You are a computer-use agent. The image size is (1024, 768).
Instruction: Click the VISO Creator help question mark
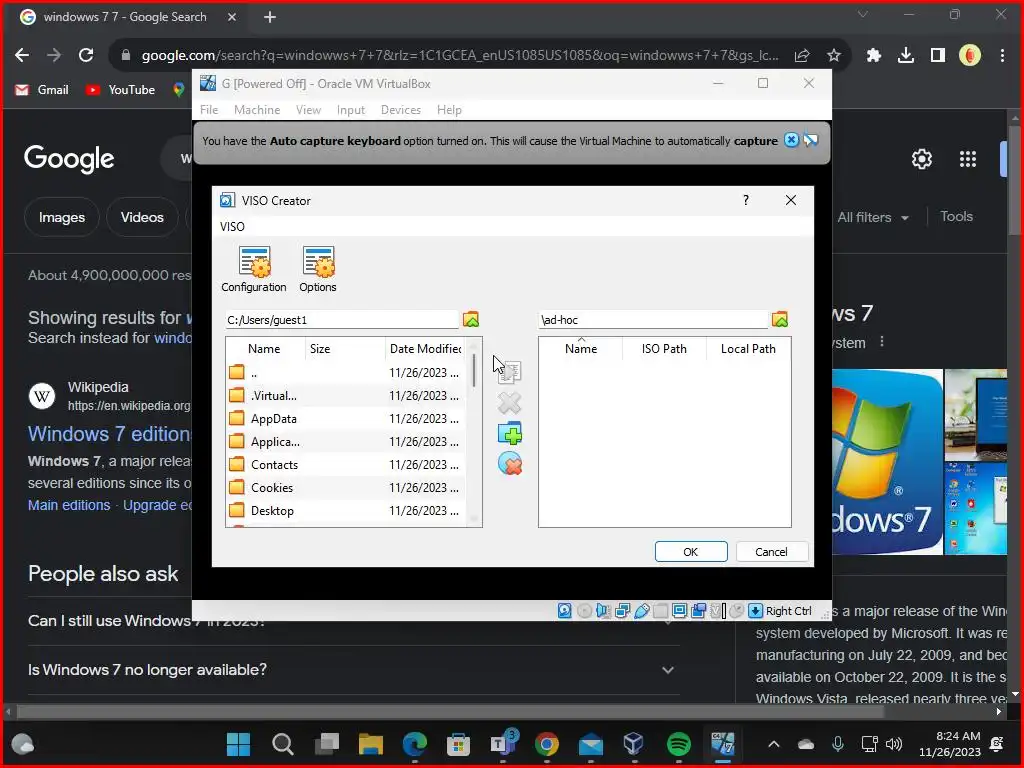[746, 200]
